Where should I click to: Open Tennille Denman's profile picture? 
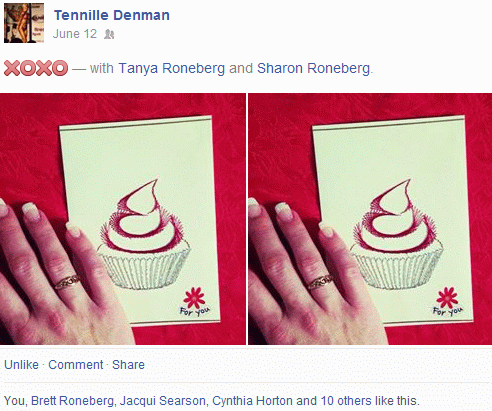tap(24, 23)
